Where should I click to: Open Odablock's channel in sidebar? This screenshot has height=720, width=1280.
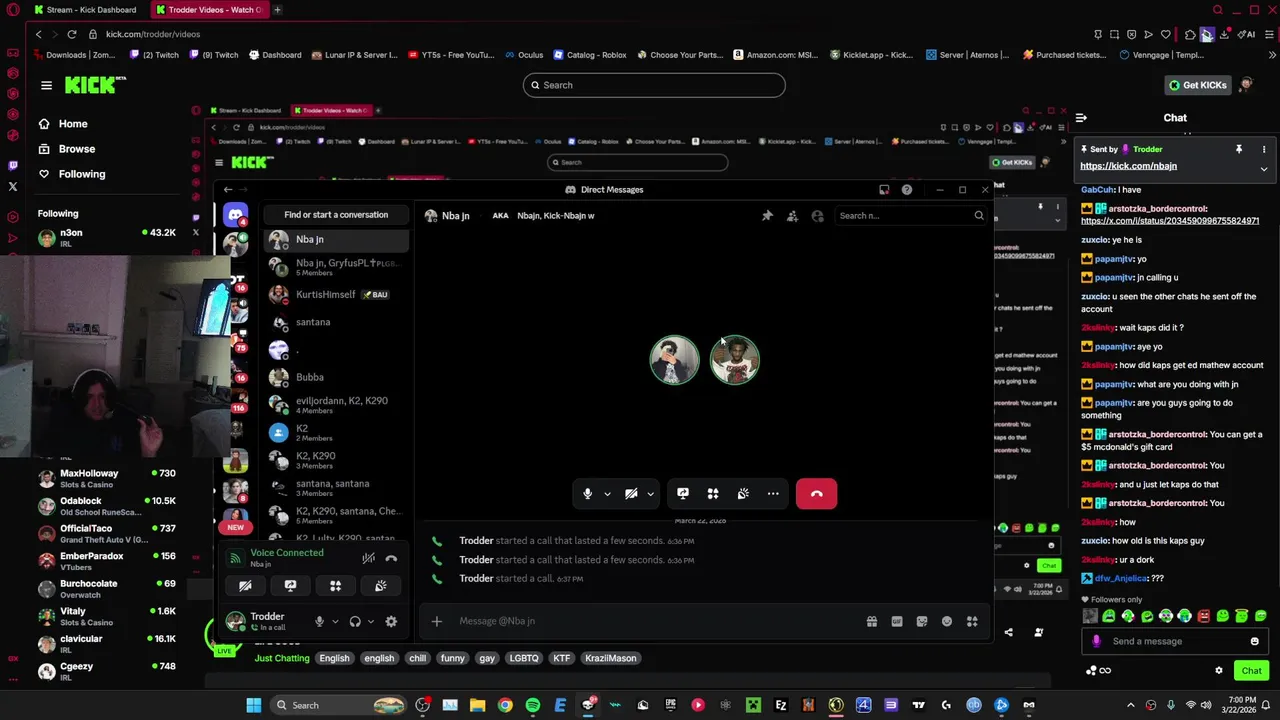[x=107, y=506]
